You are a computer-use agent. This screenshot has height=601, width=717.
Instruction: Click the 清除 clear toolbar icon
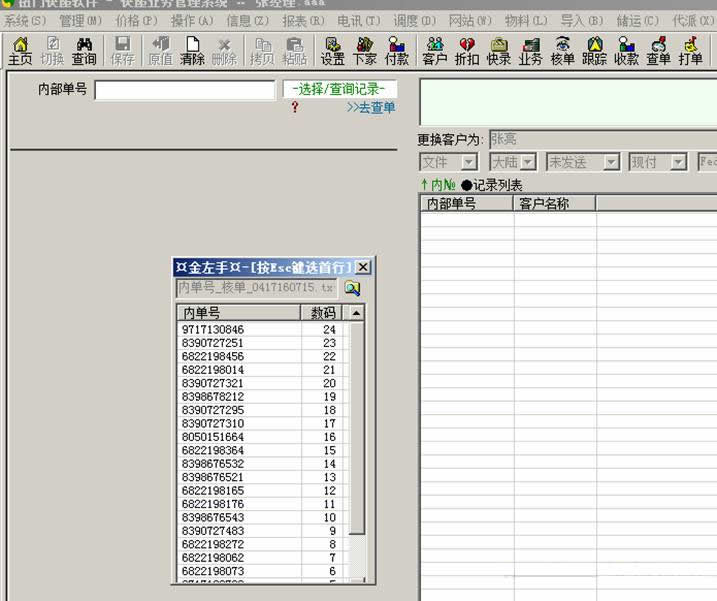[192, 51]
